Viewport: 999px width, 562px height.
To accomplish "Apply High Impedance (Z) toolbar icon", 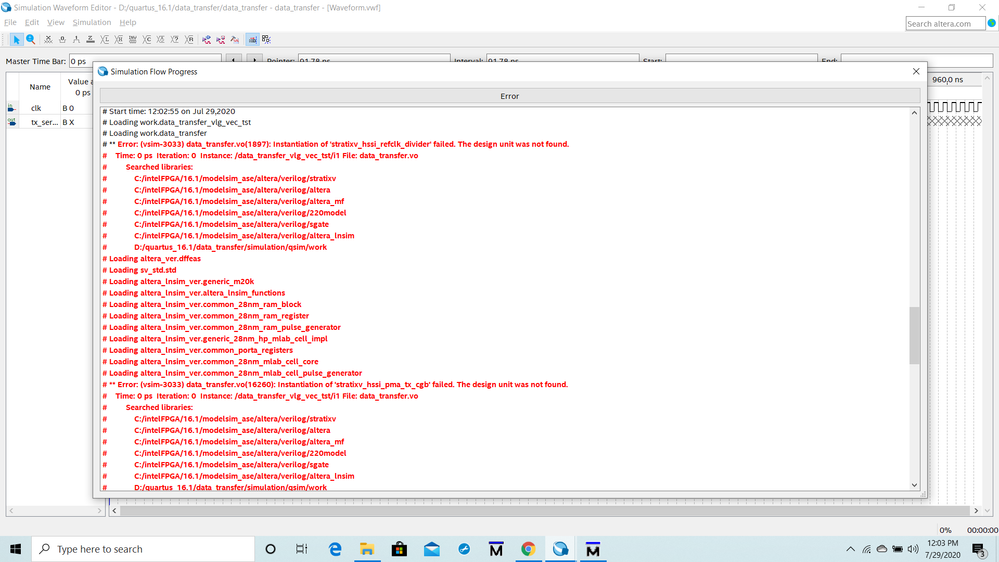I will coord(90,40).
